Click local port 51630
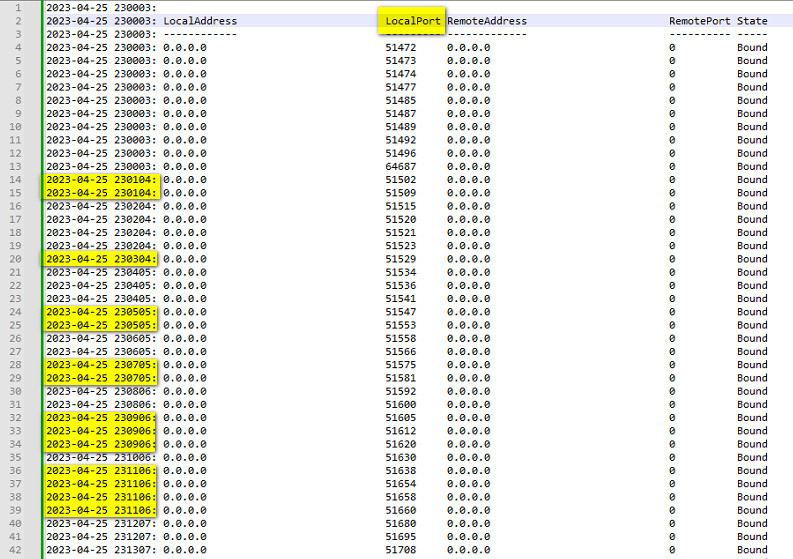The width and height of the screenshot is (793, 559). [x=401, y=457]
